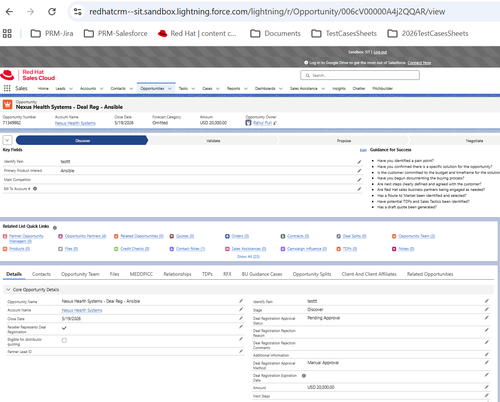This screenshot has height=402, width=500.
Task: Edit Stage field using its pencil icon
Action: click(487, 309)
